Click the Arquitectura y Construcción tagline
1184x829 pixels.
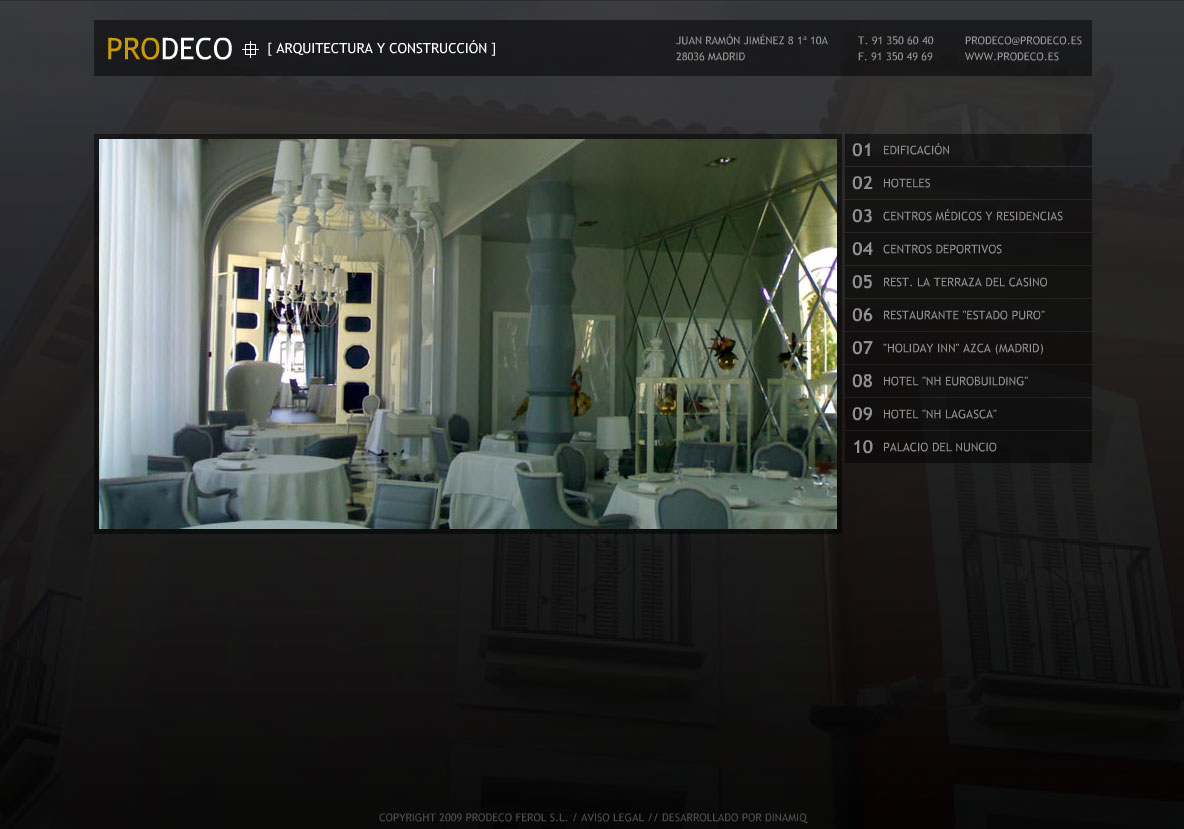pyautogui.click(x=382, y=48)
